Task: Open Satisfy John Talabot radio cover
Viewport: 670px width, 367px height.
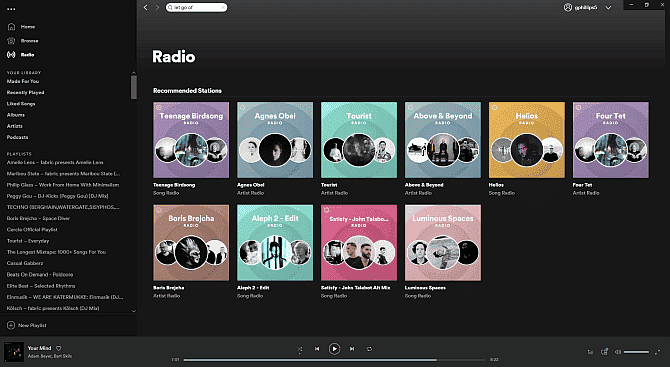Action: [359, 243]
